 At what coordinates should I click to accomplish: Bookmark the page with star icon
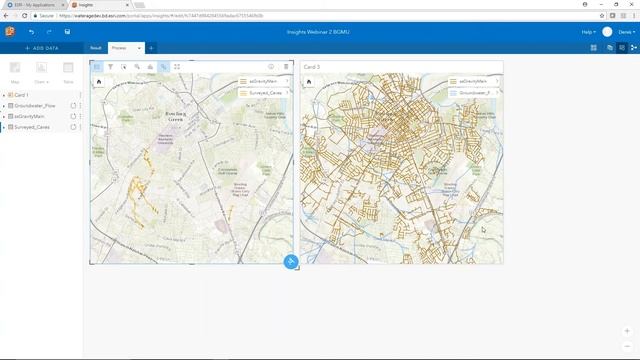pos(602,16)
